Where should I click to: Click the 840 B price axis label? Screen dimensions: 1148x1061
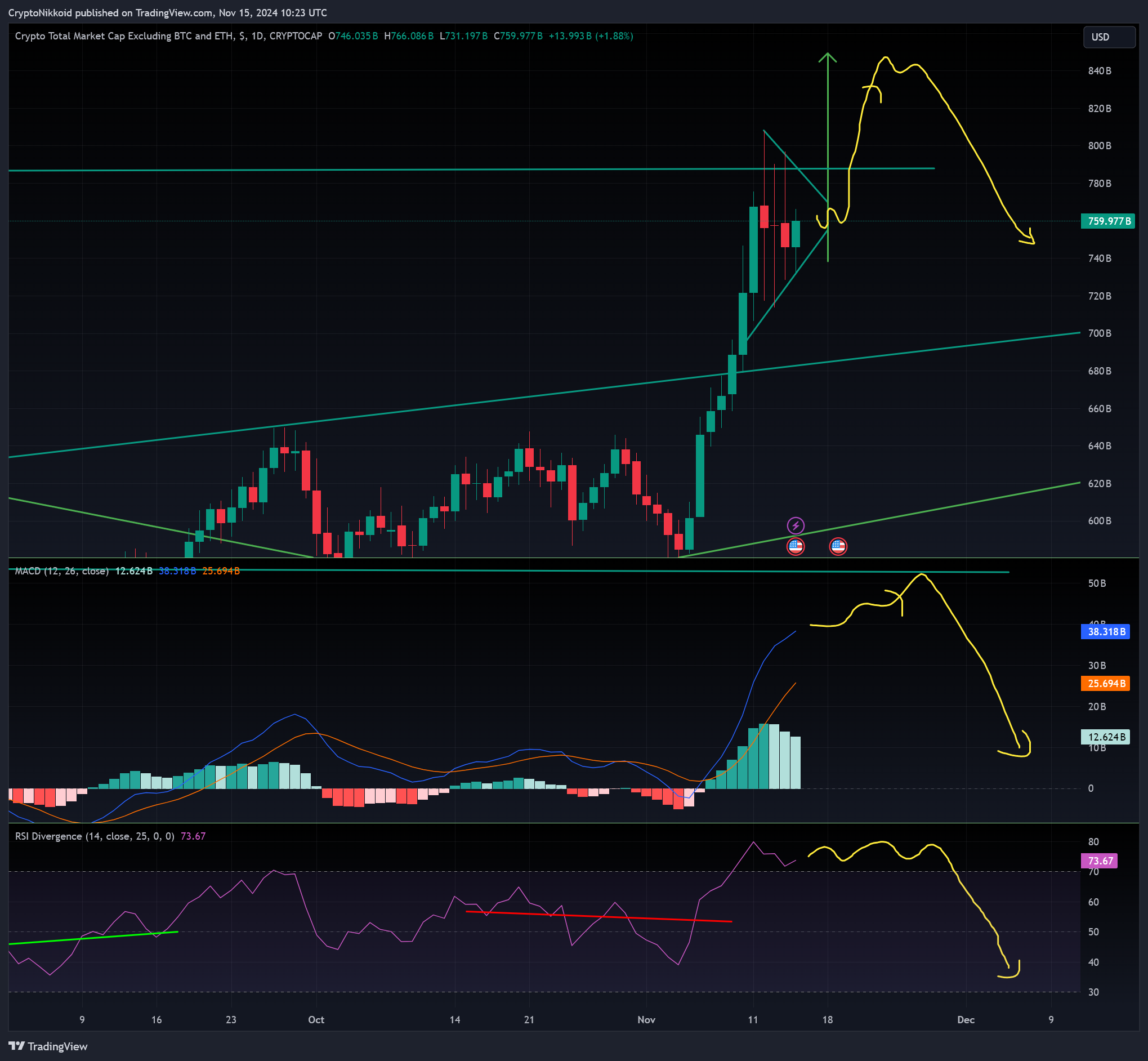1099,71
